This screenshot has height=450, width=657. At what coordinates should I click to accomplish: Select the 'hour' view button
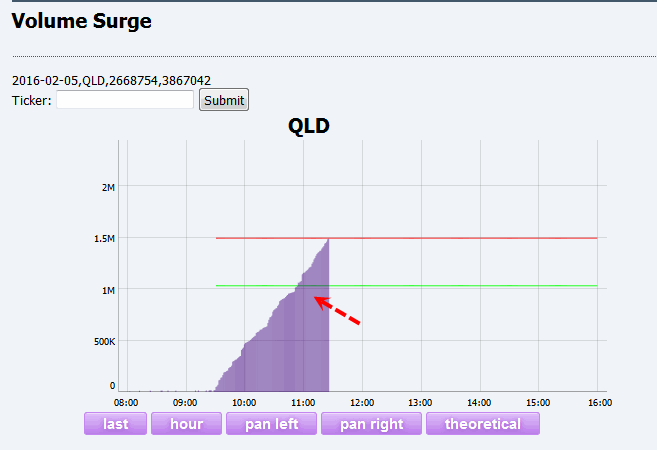pyautogui.click(x=186, y=424)
